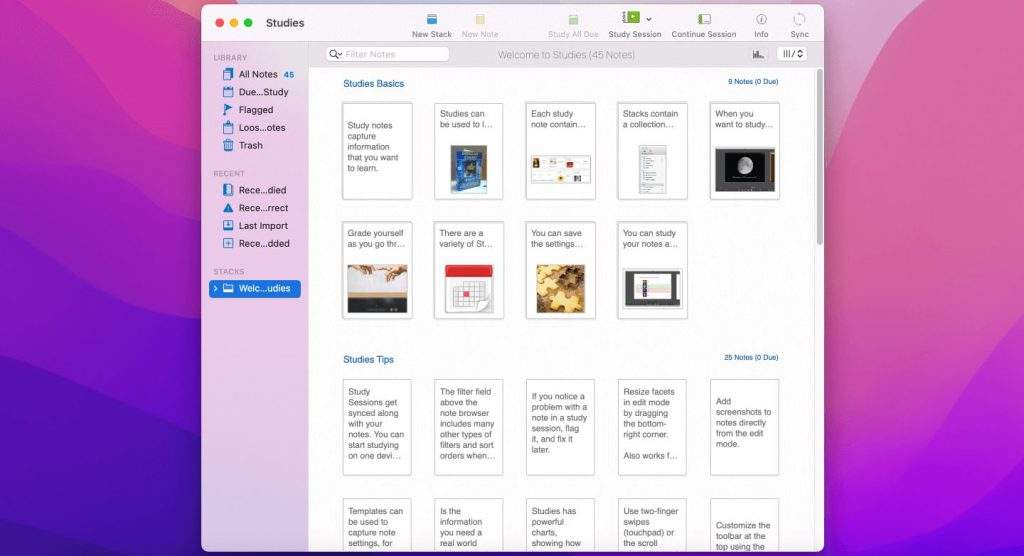Open the Info panel
The image size is (1024, 556).
[761, 20]
